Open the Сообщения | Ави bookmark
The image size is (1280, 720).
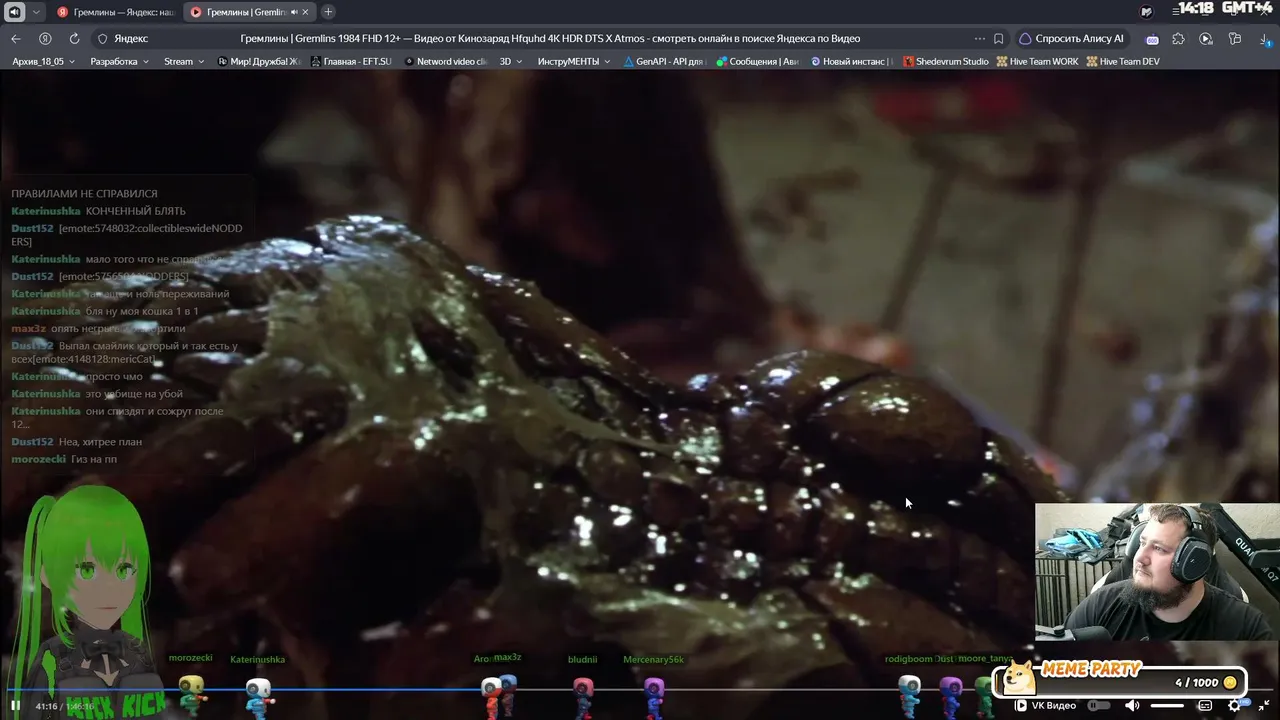(757, 62)
